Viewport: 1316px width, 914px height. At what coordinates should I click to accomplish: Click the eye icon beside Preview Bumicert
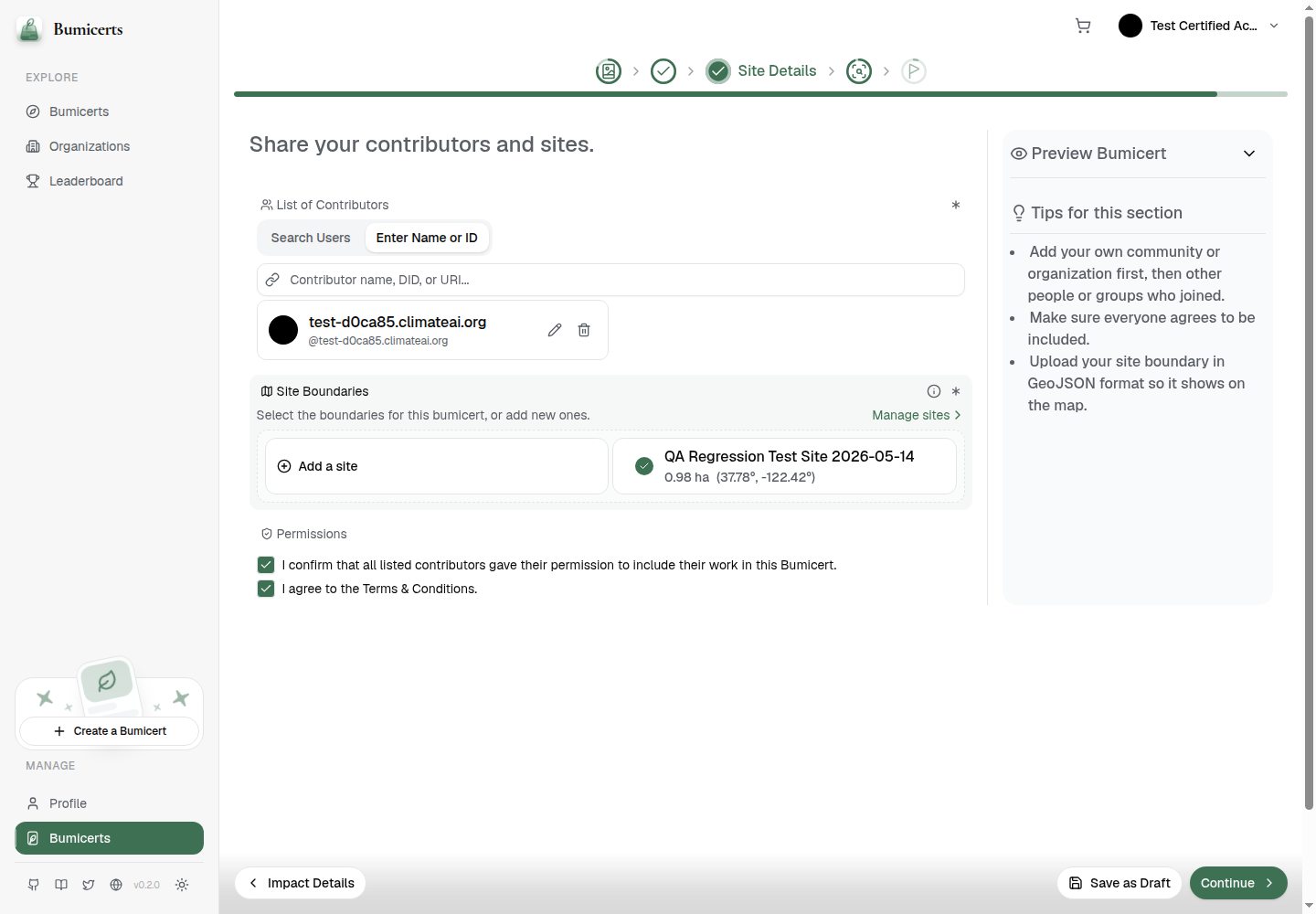[1019, 154]
